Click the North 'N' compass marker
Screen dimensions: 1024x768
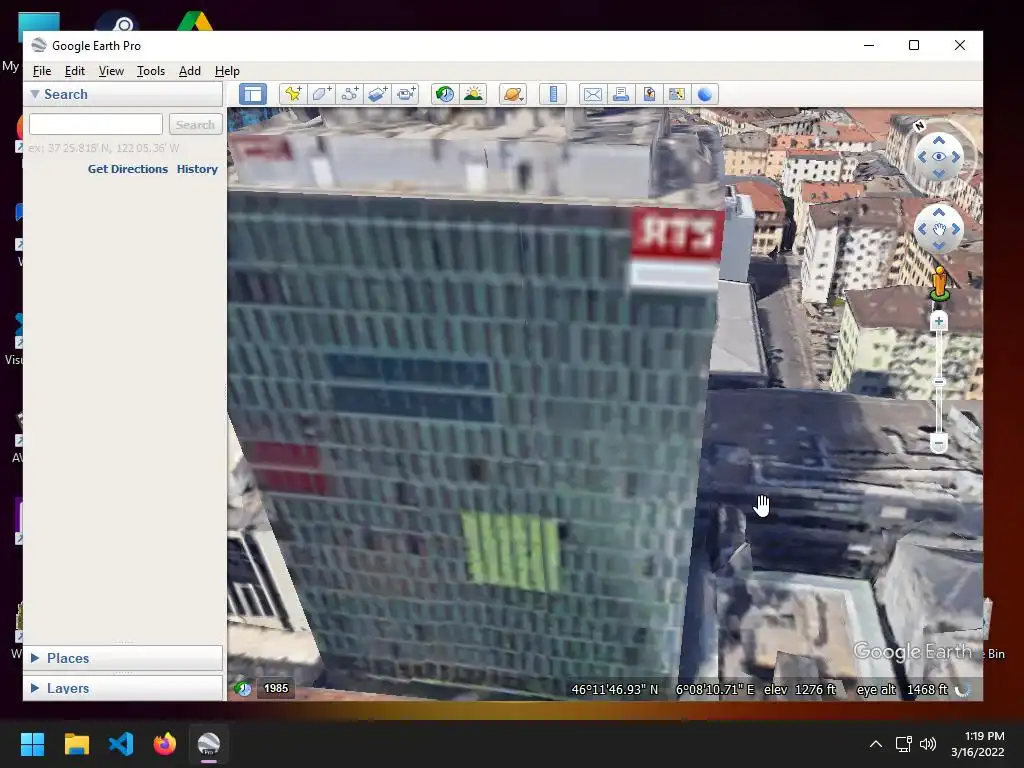click(x=920, y=125)
